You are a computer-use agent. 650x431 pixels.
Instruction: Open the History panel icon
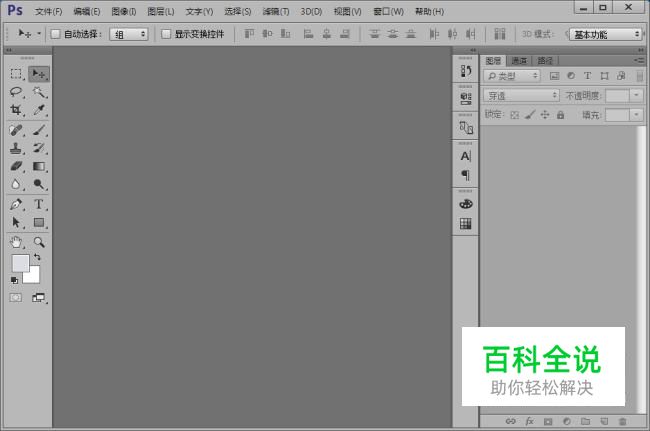[466, 71]
